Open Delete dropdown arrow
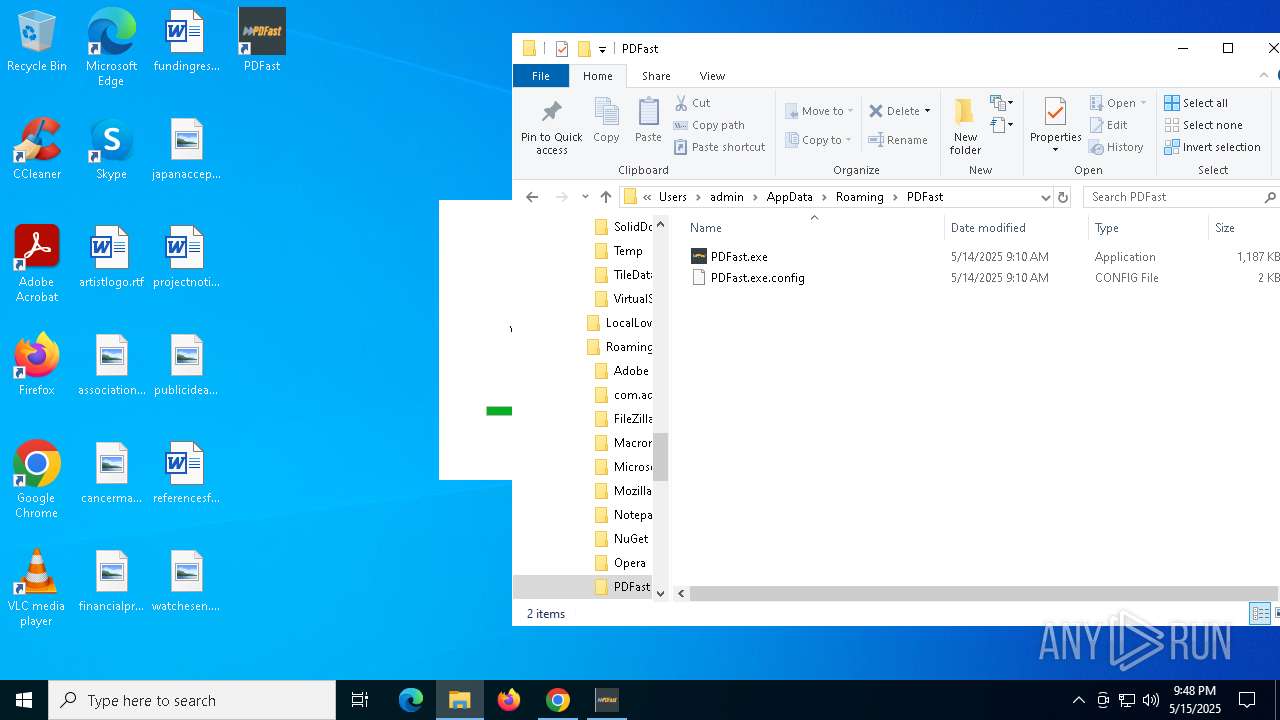This screenshot has width=1280, height=720. click(x=927, y=111)
